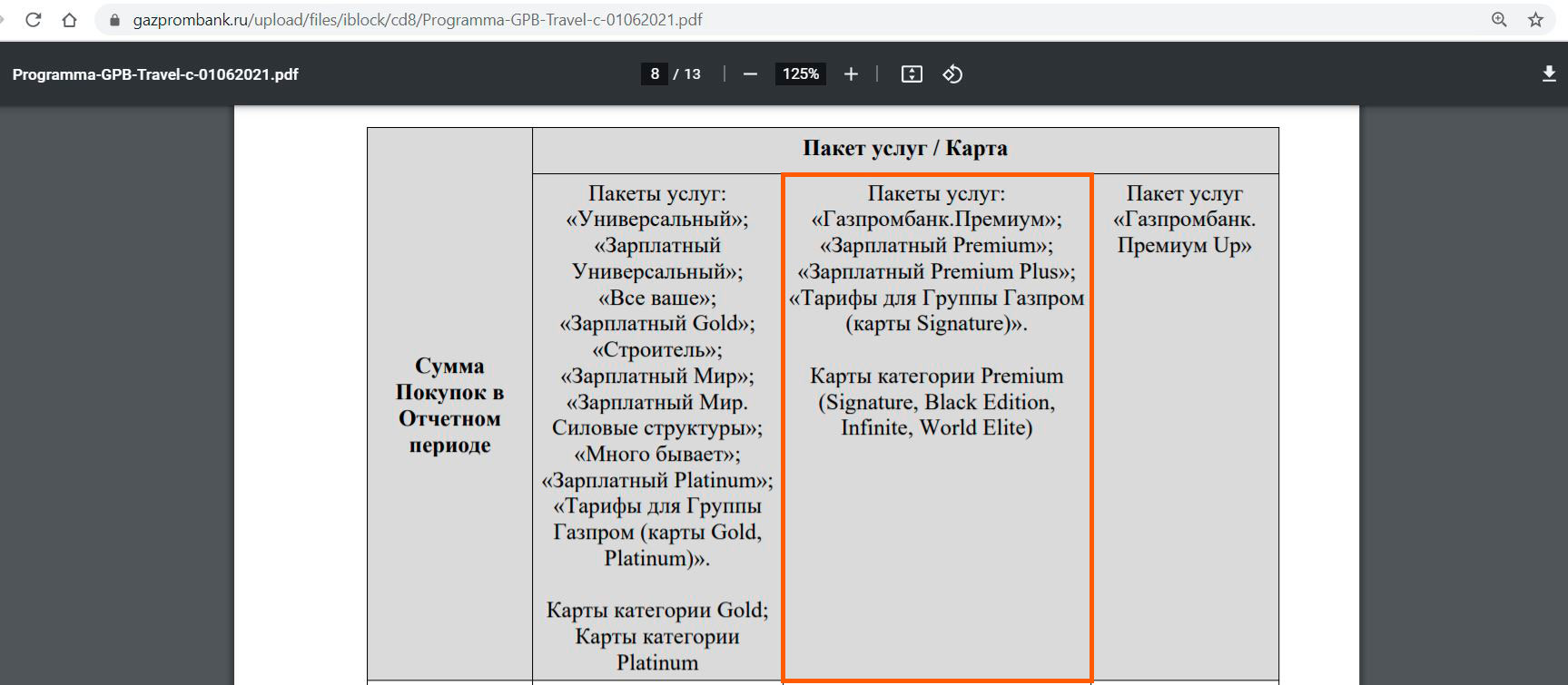Image resolution: width=1568 pixels, height=685 pixels.
Task: Select text «Универсальный»; in first column
Action: 656,220
